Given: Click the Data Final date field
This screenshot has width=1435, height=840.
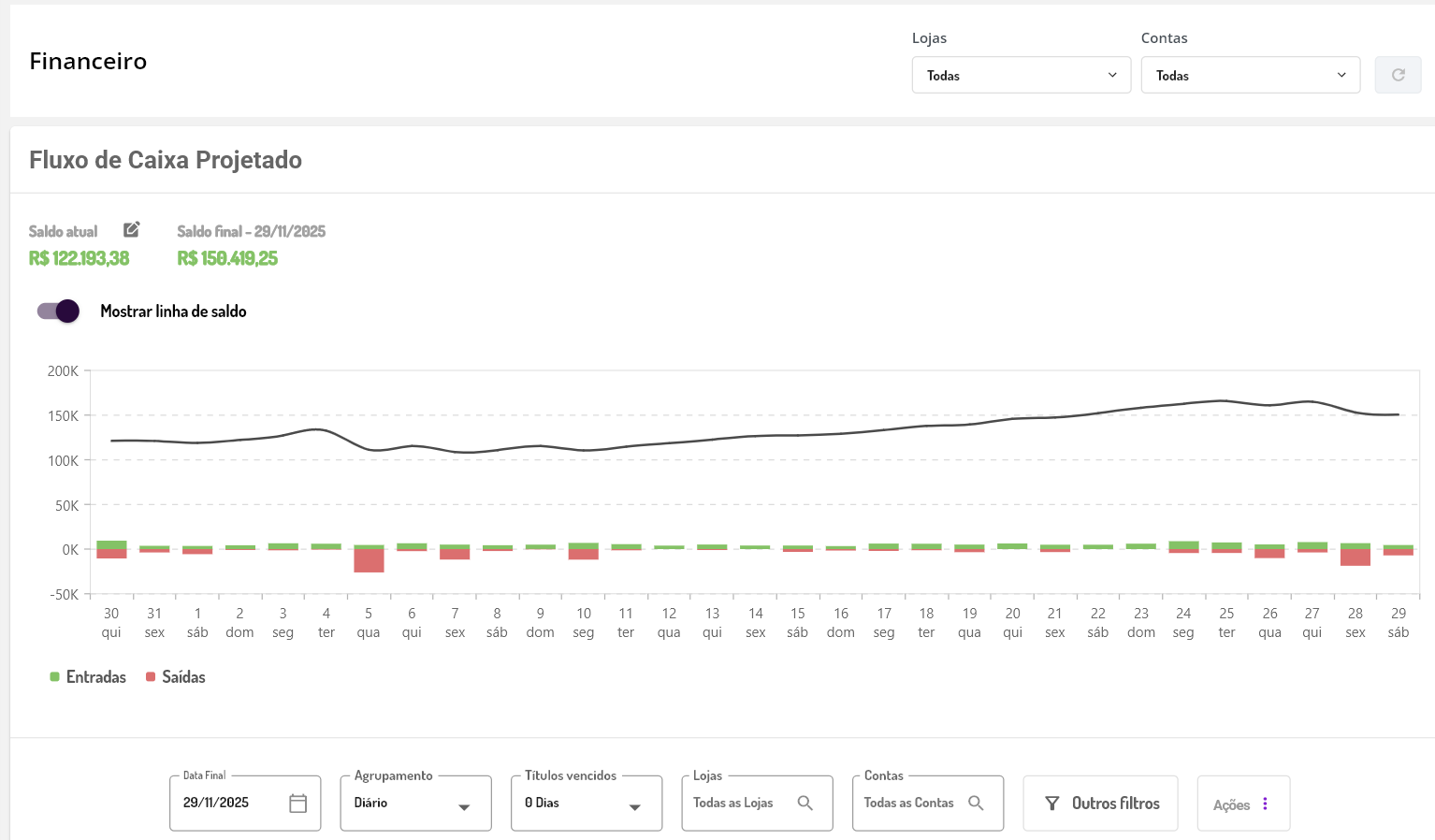Looking at the screenshot, I should 229,804.
